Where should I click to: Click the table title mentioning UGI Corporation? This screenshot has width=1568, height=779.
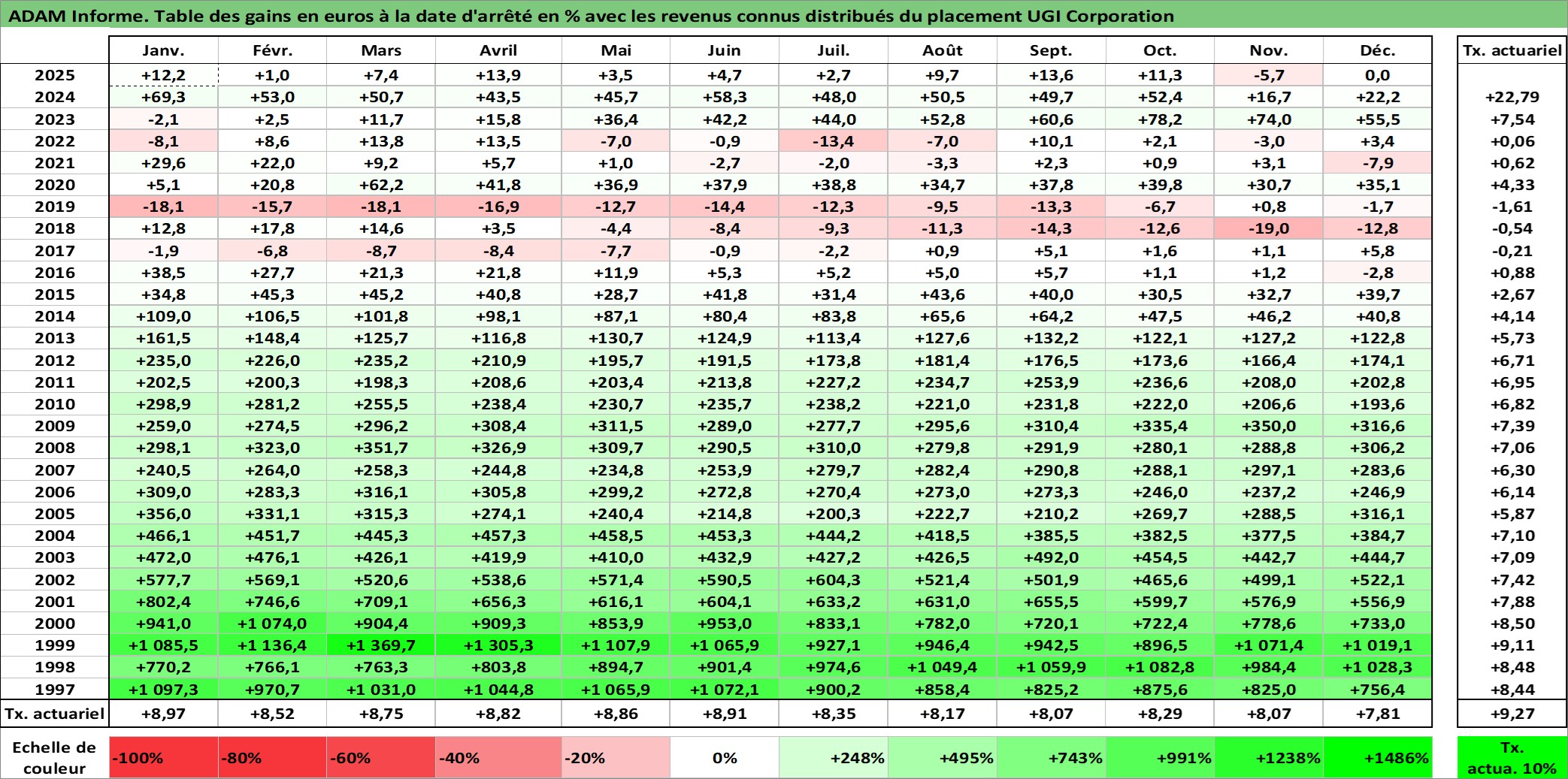[x=591, y=16]
